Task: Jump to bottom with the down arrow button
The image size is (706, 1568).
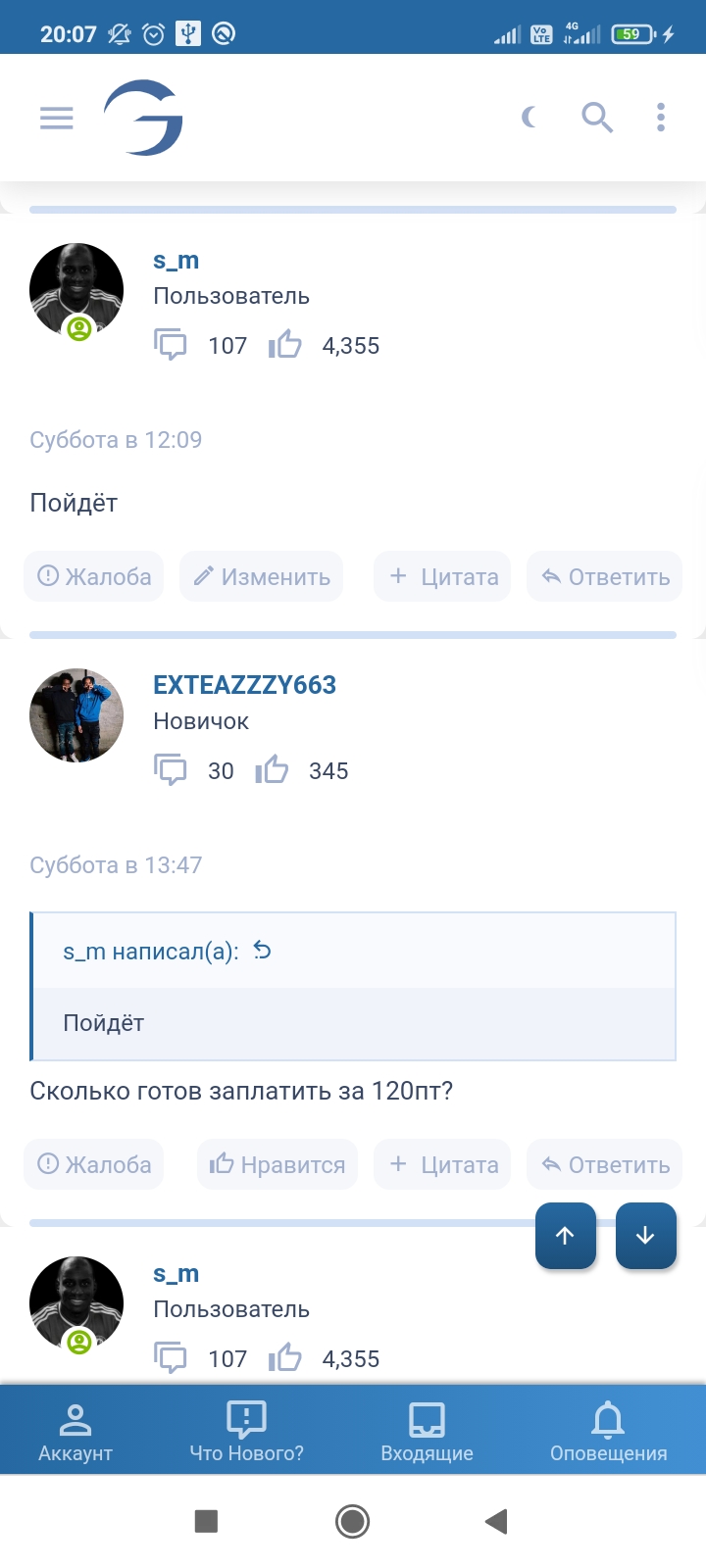Action: pos(645,1236)
